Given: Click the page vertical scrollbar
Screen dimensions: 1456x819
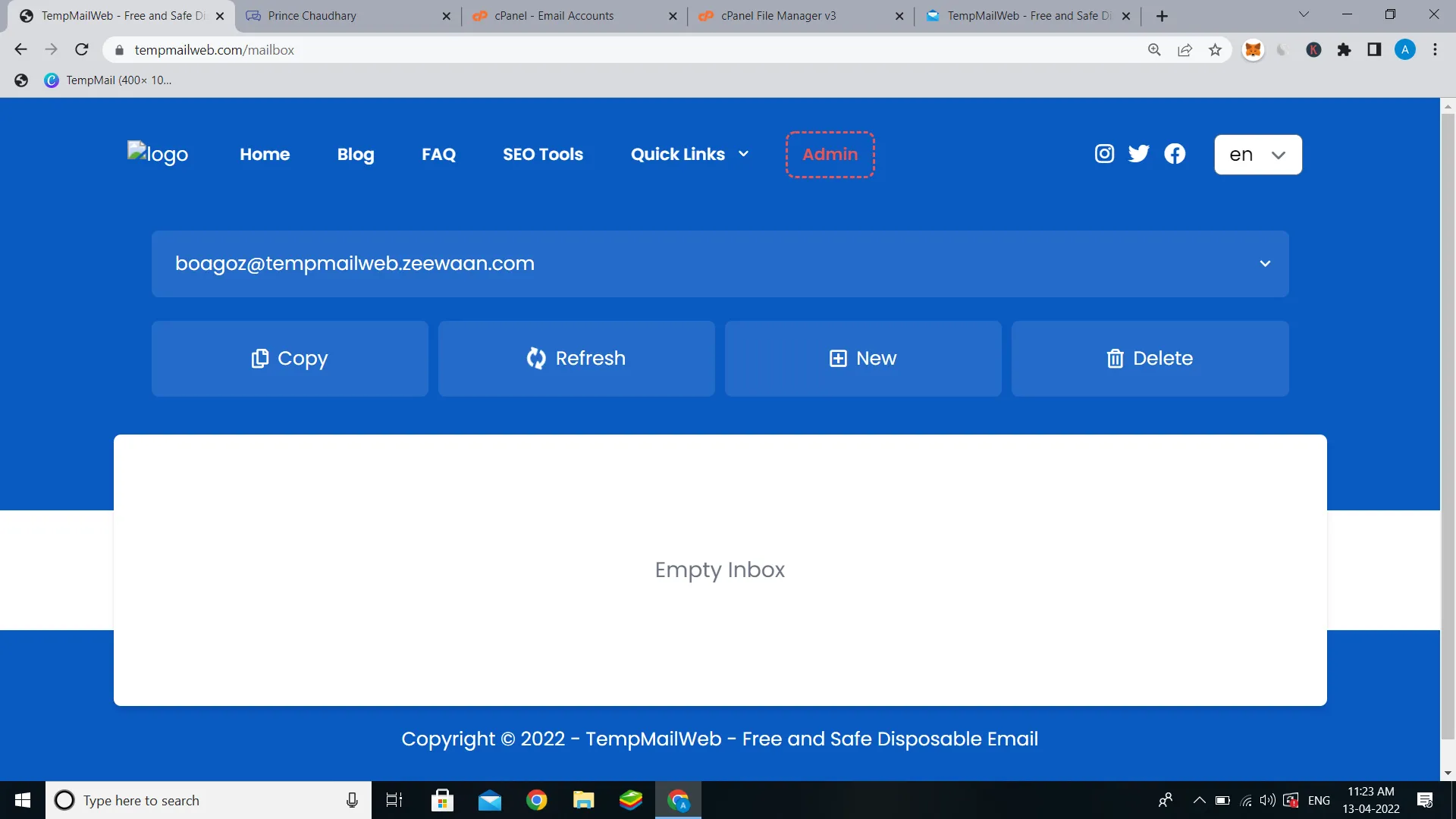Looking at the screenshot, I should coord(1448,425).
